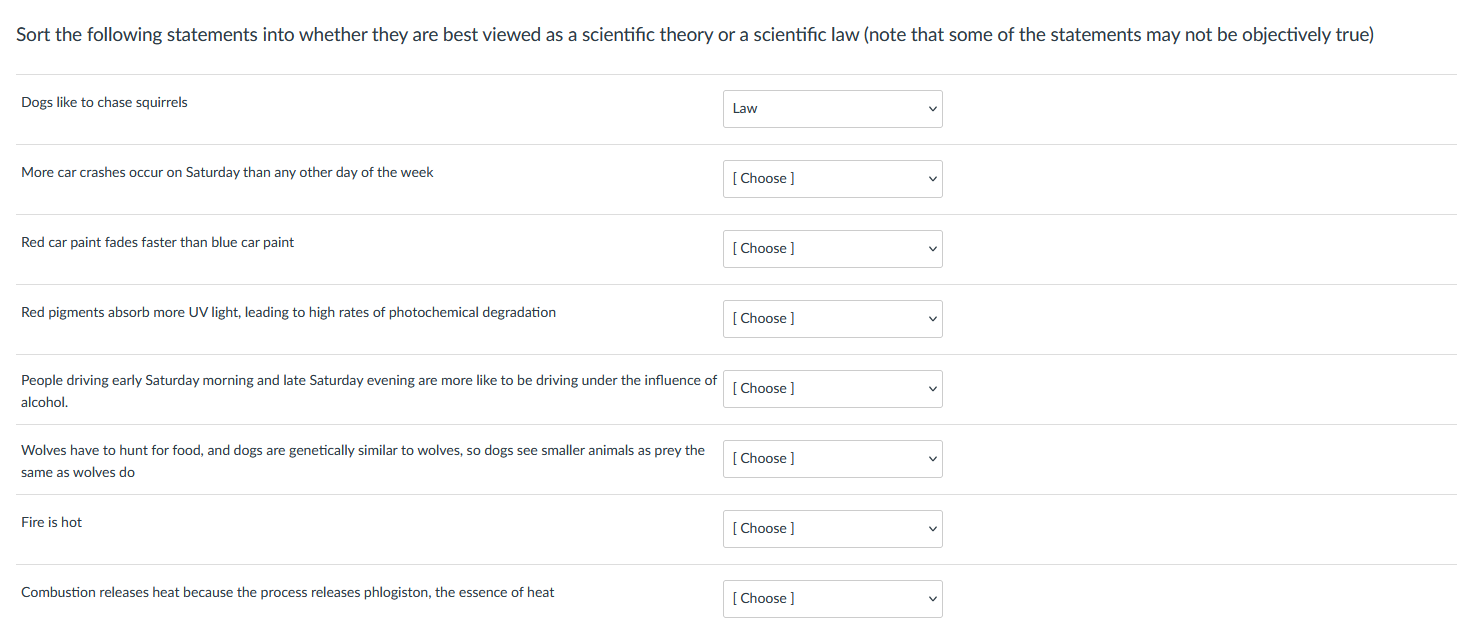The height and width of the screenshot is (639, 1457).
Task: Open the dropdown for the driving under influence statement
Action: (x=833, y=388)
